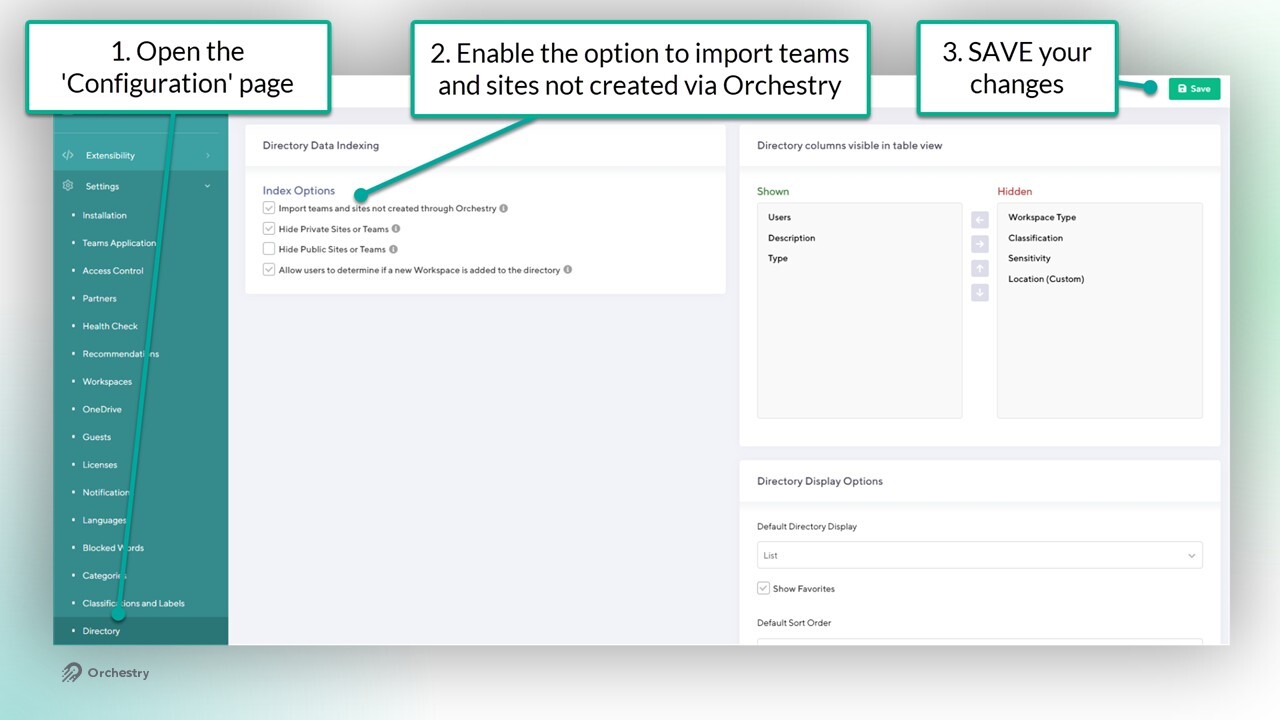
Task: Click info icon beside Import teams and sites option
Action: coord(504,209)
